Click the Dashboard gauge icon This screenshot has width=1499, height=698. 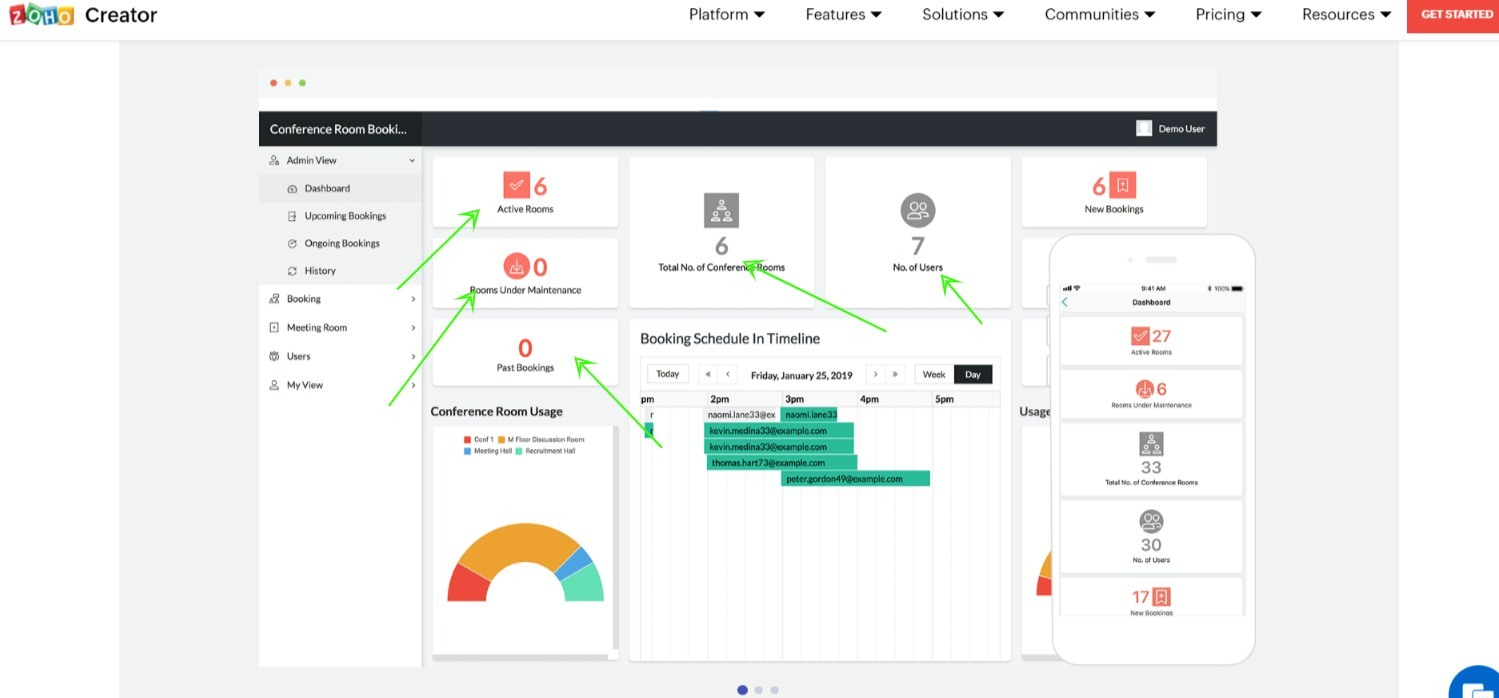[x=292, y=188]
